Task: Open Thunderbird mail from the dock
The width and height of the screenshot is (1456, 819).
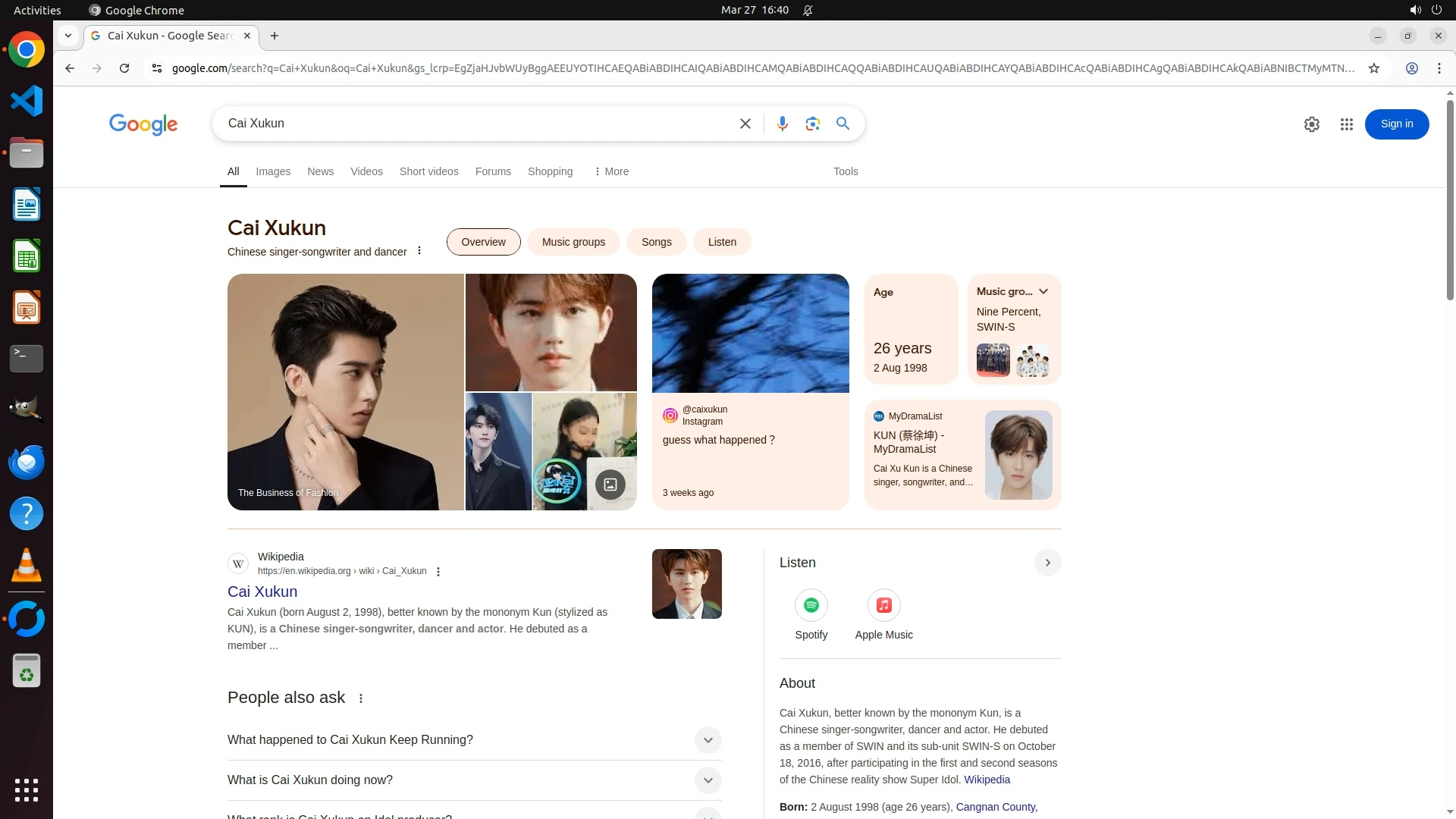Action: coord(27,462)
